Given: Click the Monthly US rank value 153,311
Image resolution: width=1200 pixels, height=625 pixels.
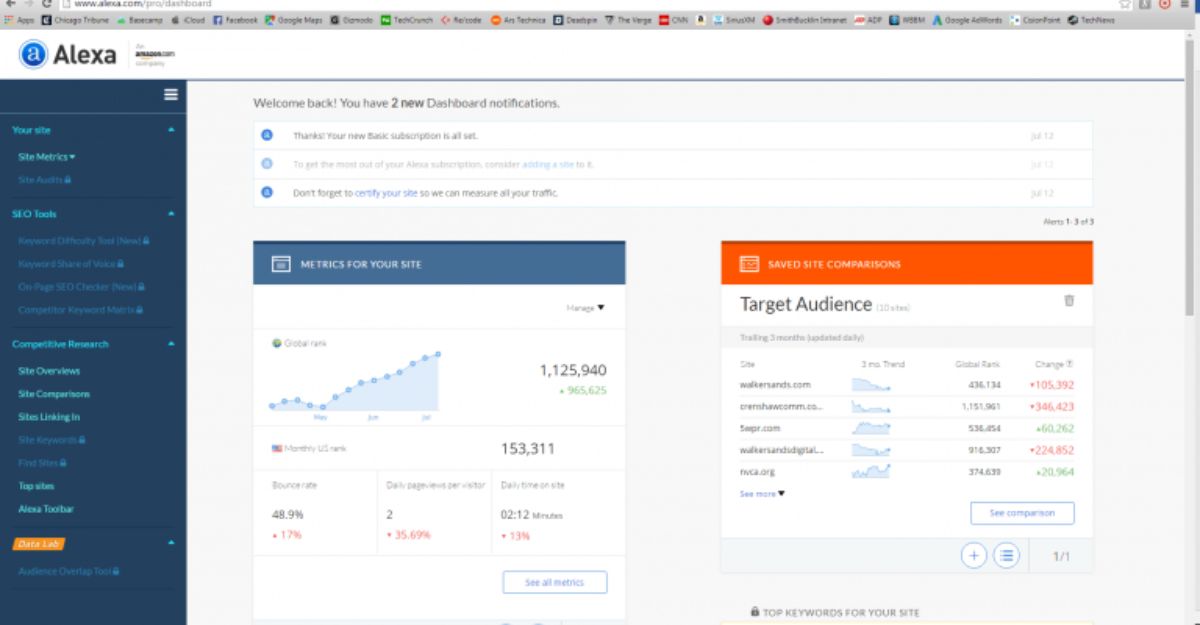Looking at the screenshot, I should [x=528, y=449].
